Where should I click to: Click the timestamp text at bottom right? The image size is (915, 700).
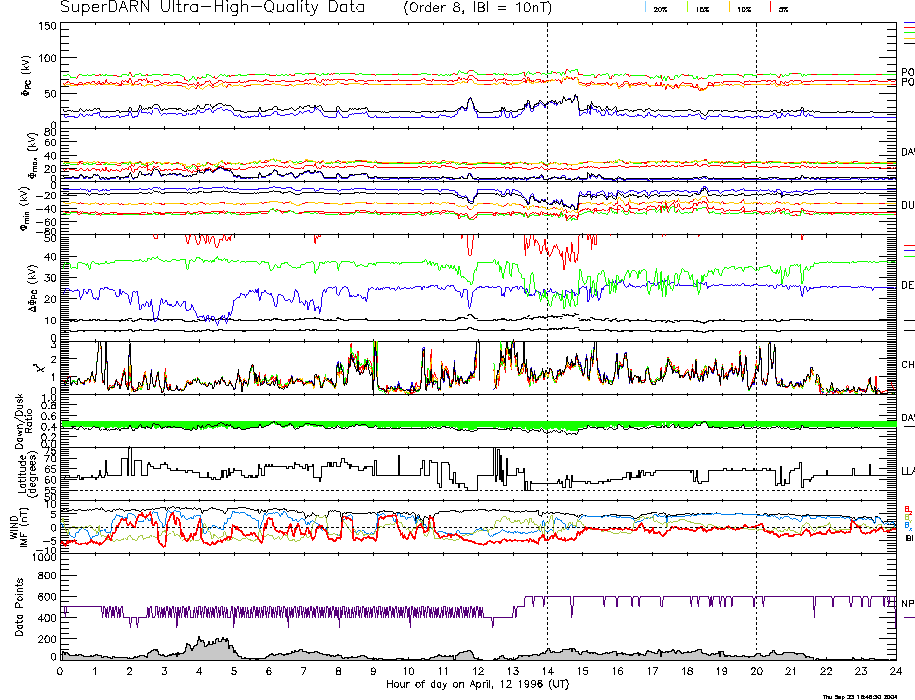[x=863, y=695]
